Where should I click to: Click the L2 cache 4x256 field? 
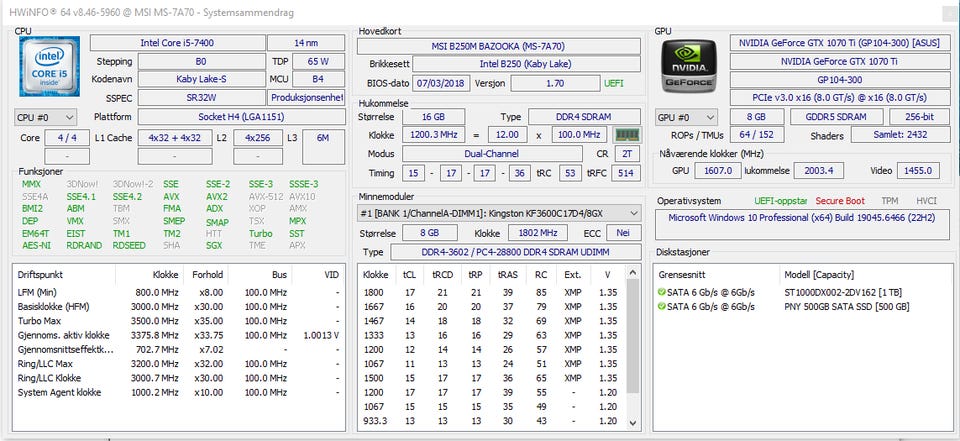pyautogui.click(x=258, y=138)
